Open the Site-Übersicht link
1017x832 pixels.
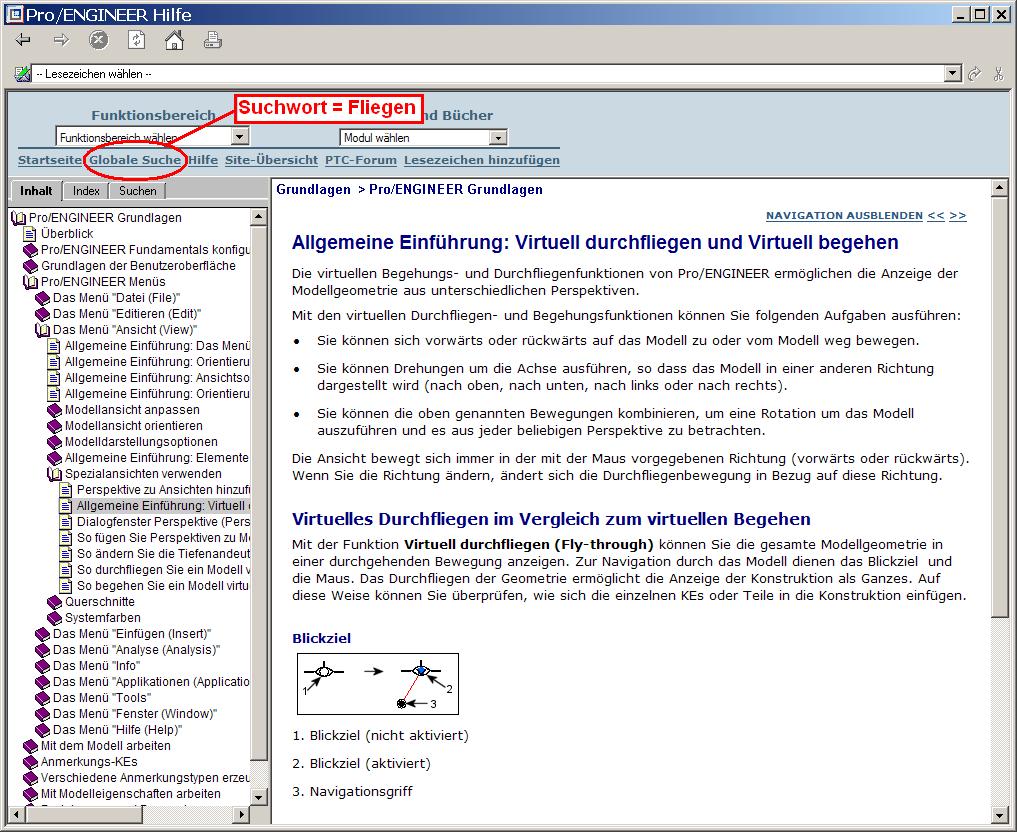click(x=271, y=160)
